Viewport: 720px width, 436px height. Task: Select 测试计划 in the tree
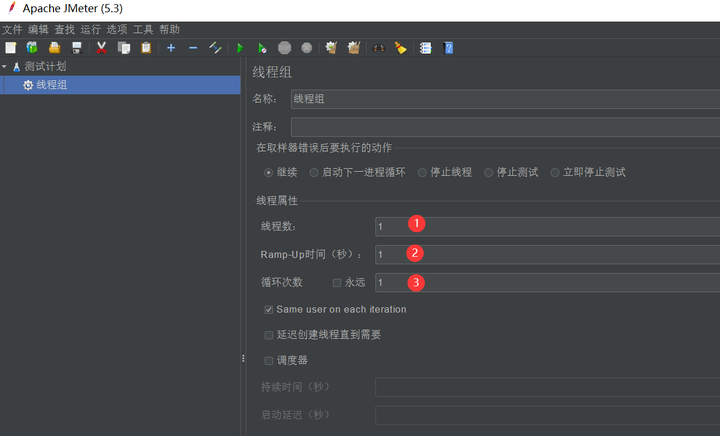(45, 67)
